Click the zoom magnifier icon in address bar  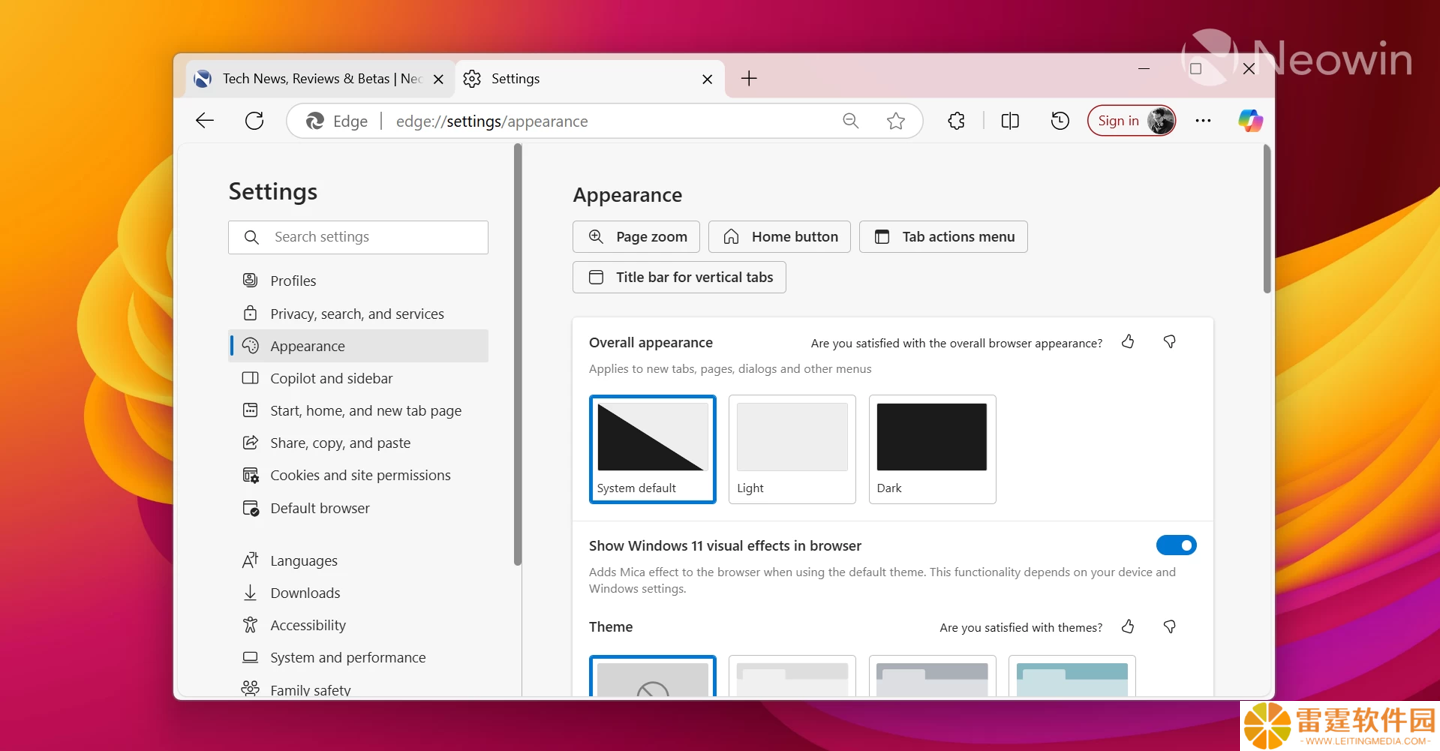coord(851,121)
